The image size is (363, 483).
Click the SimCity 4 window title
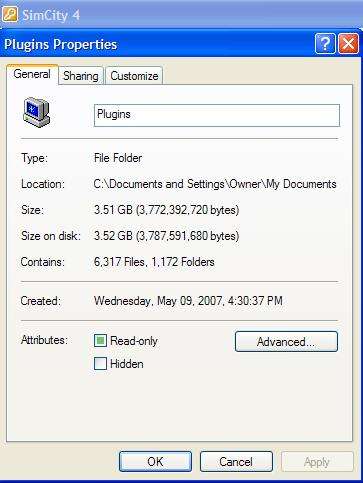[x=51, y=15]
